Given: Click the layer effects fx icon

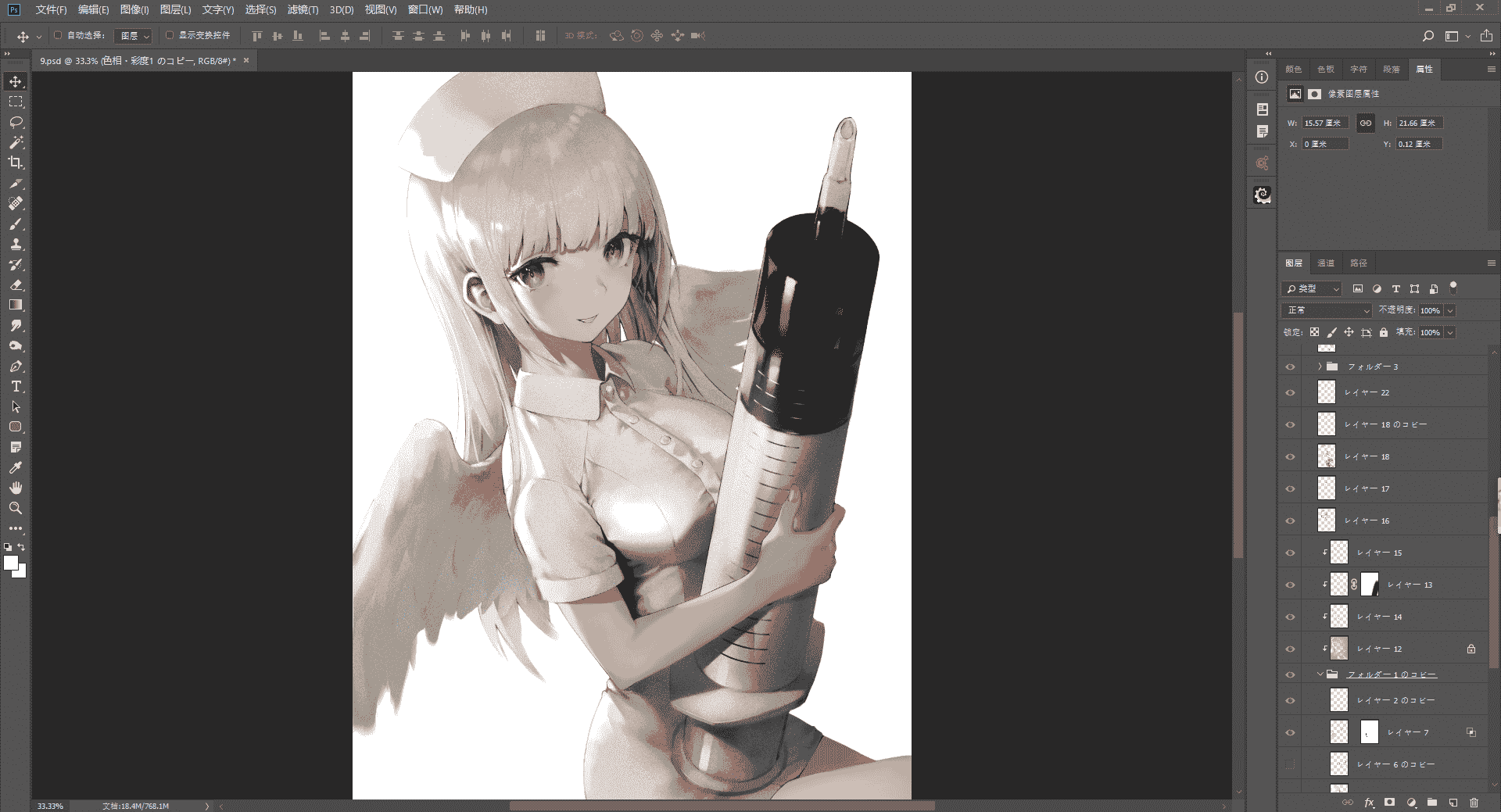Looking at the screenshot, I should click(x=1369, y=803).
